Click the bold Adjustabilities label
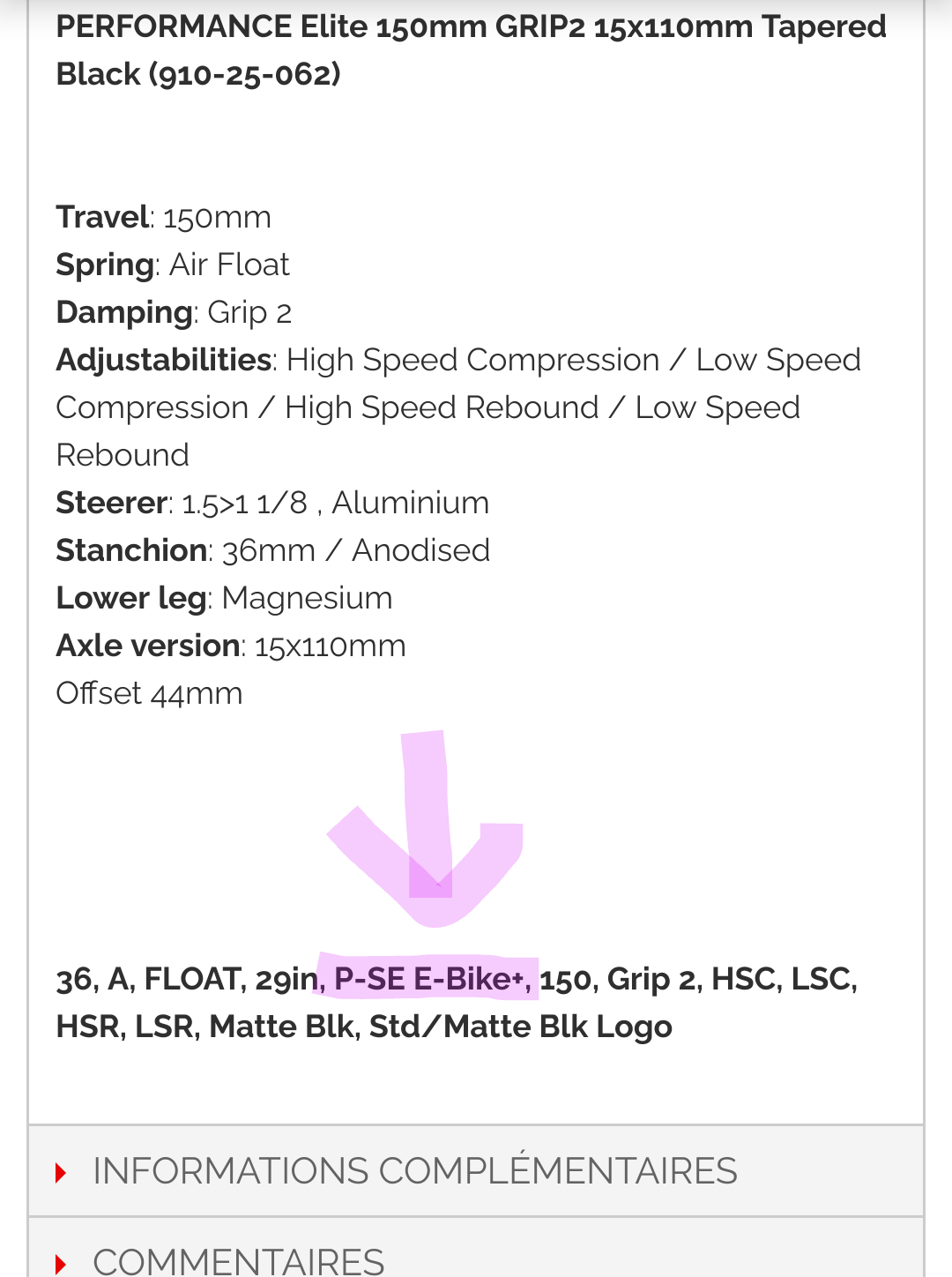Viewport: 952px width, 1277px height. [x=164, y=360]
